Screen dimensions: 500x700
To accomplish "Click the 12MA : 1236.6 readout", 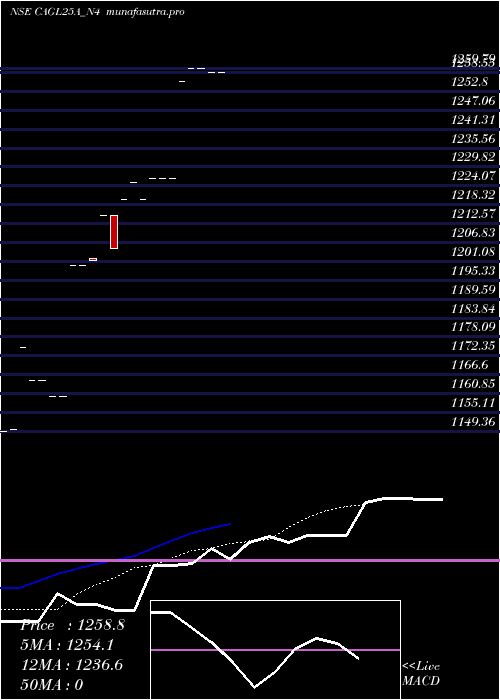I will point(72,665).
